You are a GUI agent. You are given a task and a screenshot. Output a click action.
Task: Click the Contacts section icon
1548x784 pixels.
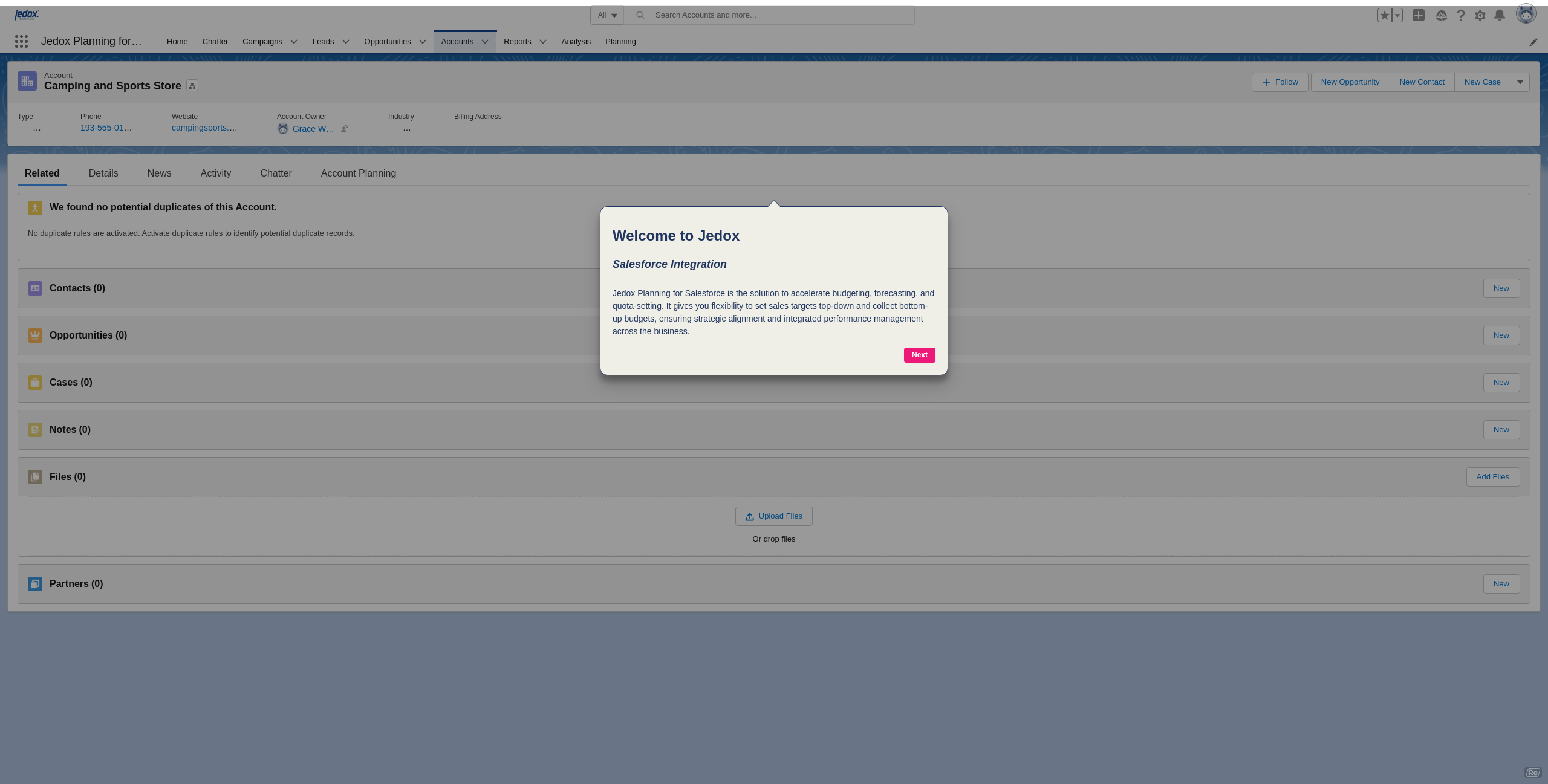pos(34,288)
